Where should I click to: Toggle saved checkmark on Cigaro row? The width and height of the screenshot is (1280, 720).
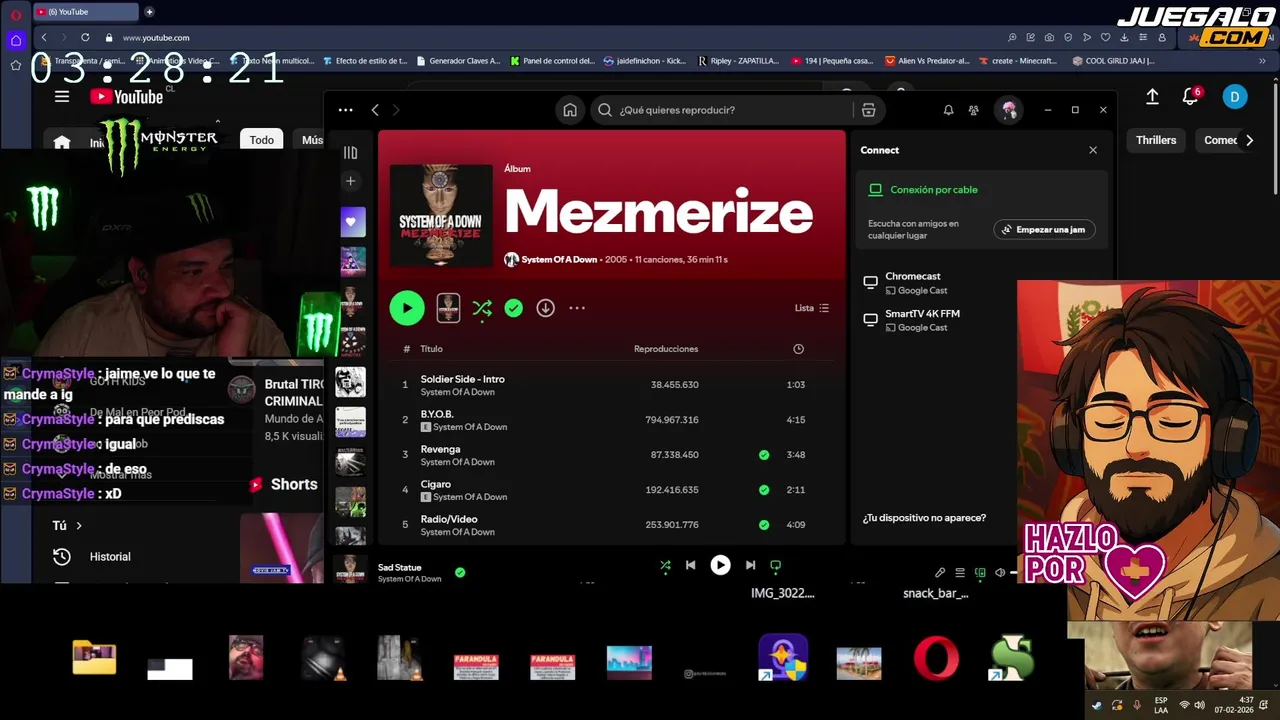pyautogui.click(x=764, y=490)
